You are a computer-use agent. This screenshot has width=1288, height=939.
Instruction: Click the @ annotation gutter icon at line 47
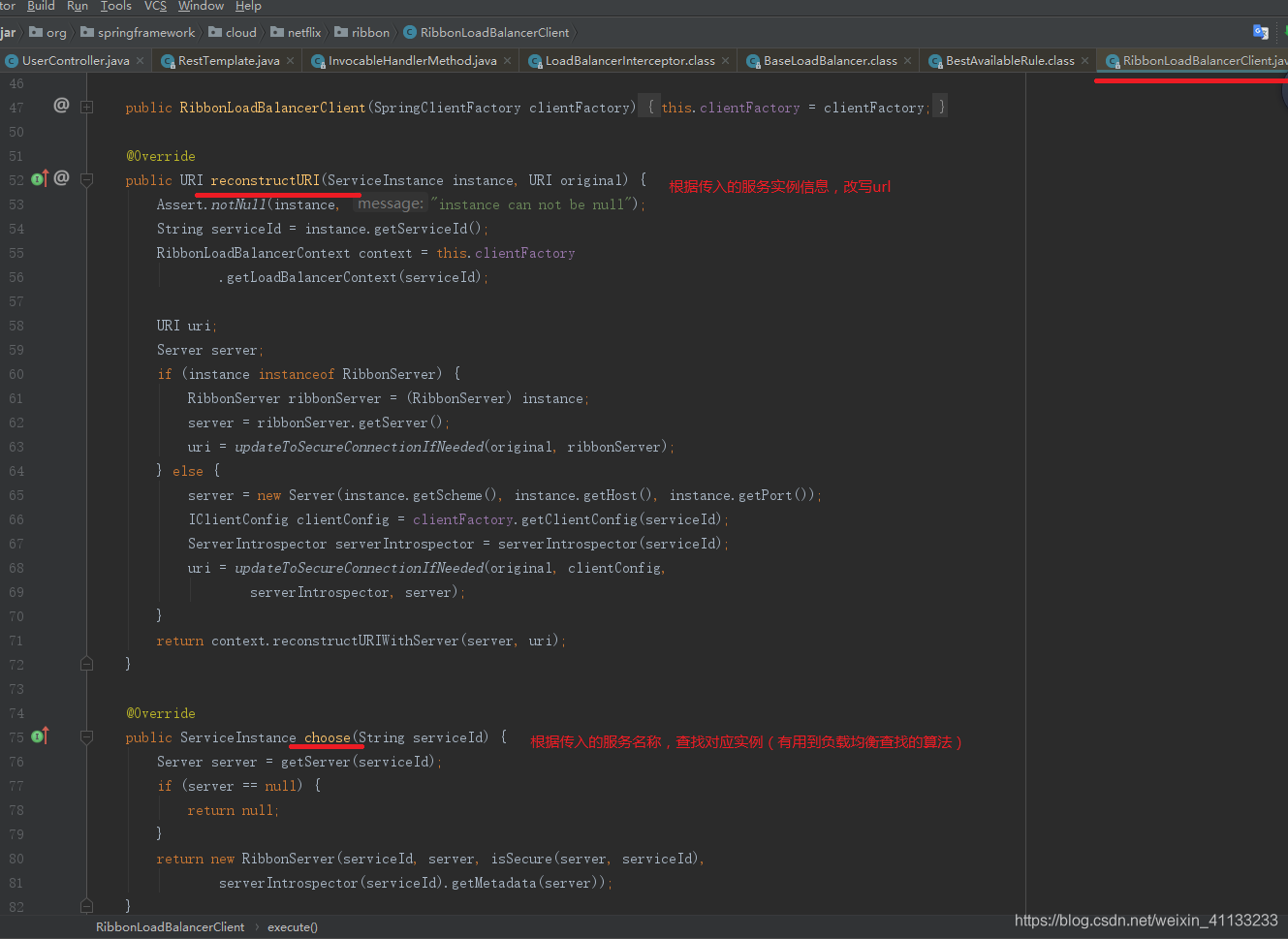(x=61, y=105)
